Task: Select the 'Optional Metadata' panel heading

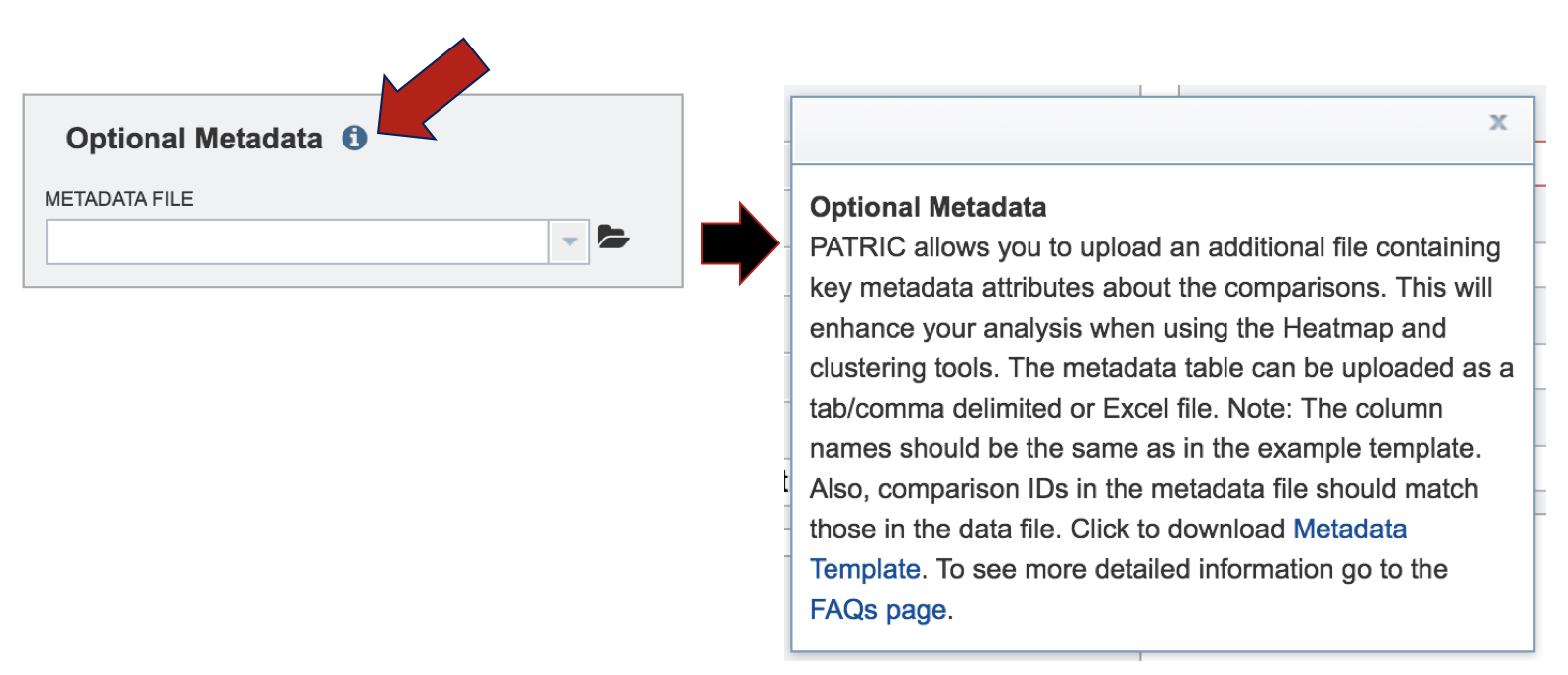Action: tap(194, 139)
